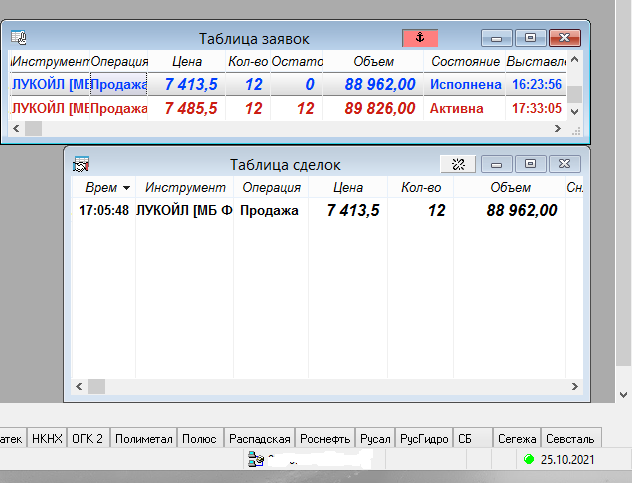Close the Таблица заявок window
The width and height of the screenshot is (633, 483).
[565, 38]
